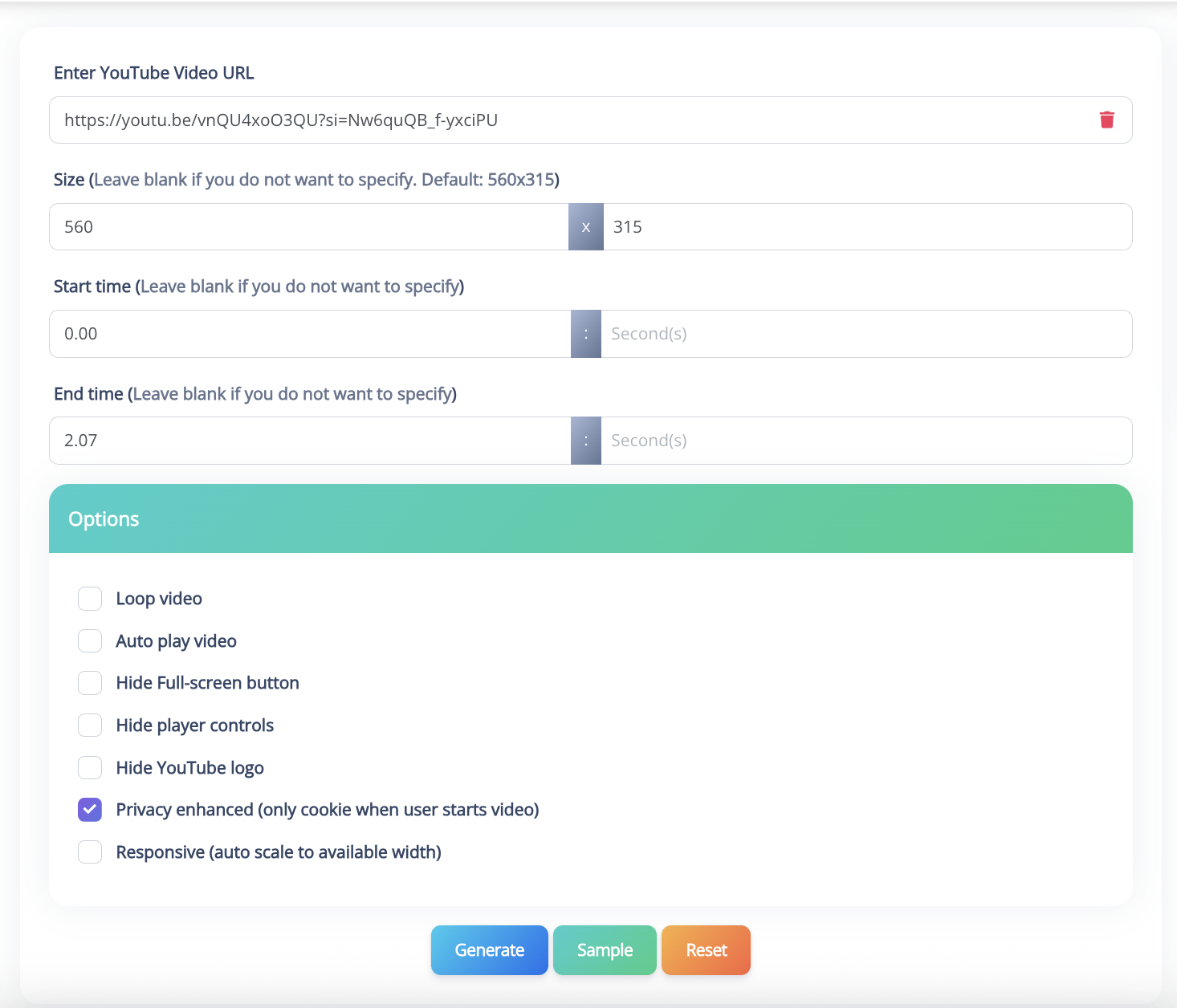
Task: Enable the Loop video checkbox
Action: pos(90,599)
